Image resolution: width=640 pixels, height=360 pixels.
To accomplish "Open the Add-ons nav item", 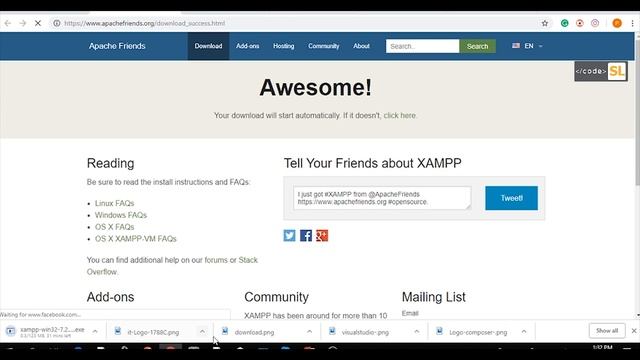I will pos(247,46).
